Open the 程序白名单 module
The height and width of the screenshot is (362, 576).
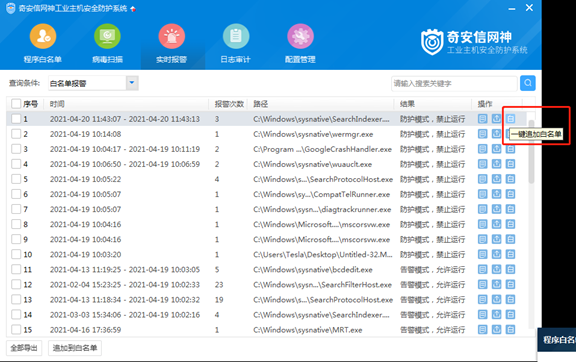coord(43,44)
